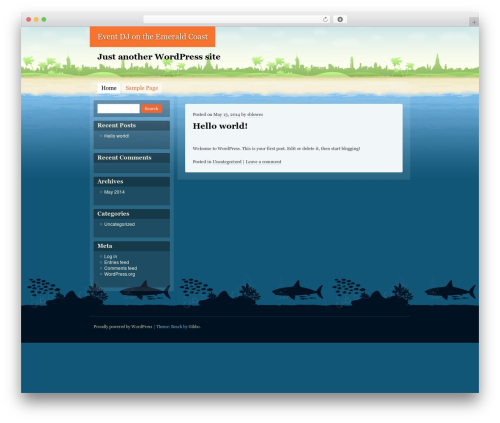Image resolution: width=500 pixels, height=423 pixels.
Task: Open Hello world! under Recent Posts
Action: 116,136
